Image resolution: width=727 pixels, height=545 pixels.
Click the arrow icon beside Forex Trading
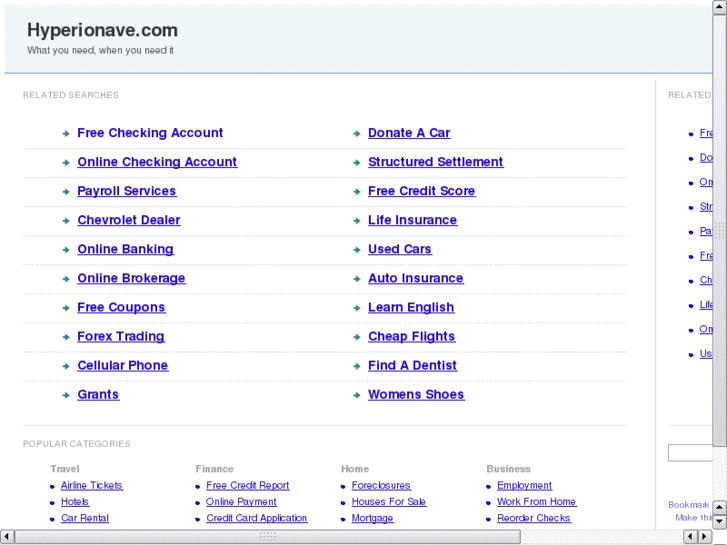[66, 337]
